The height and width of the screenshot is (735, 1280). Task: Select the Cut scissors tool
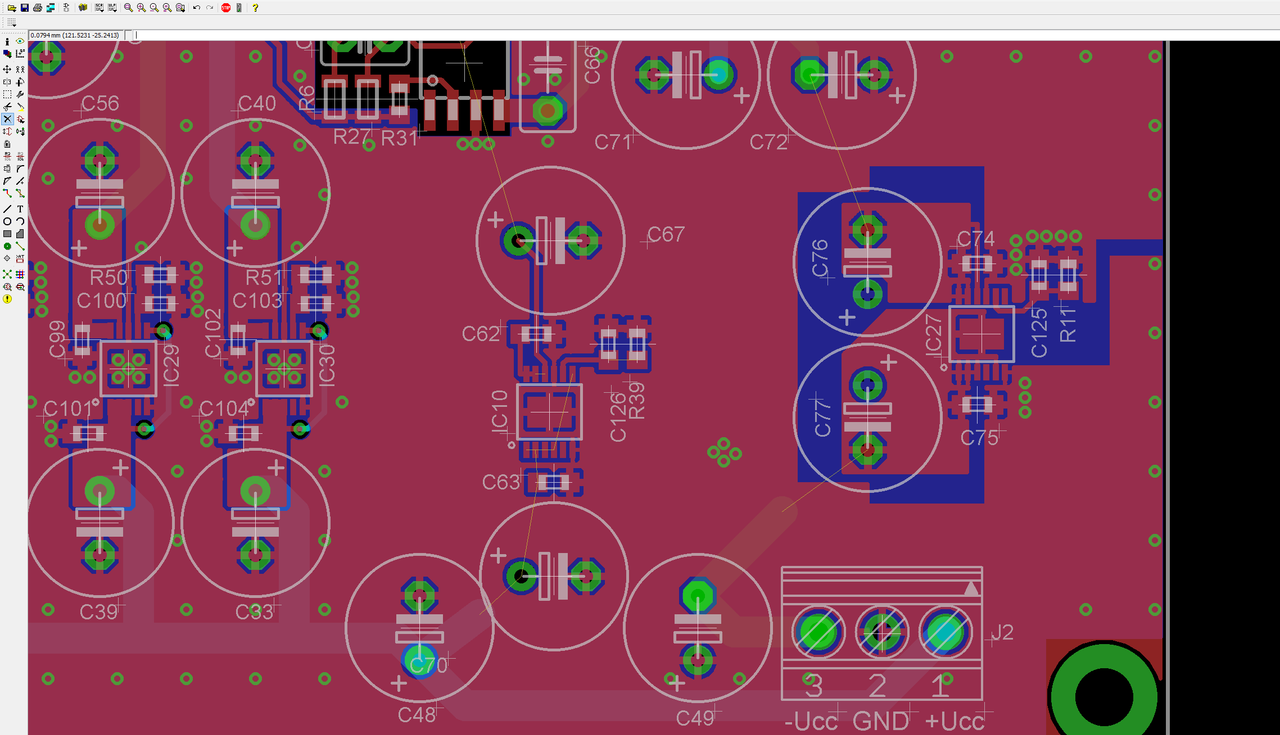tap(7, 106)
